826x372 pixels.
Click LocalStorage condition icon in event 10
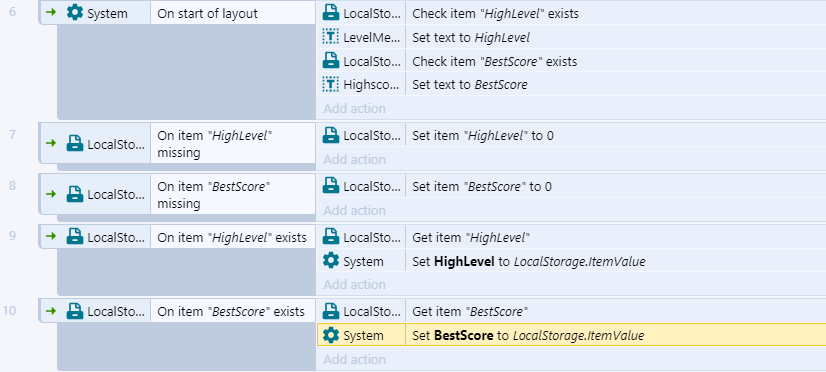coord(75,311)
